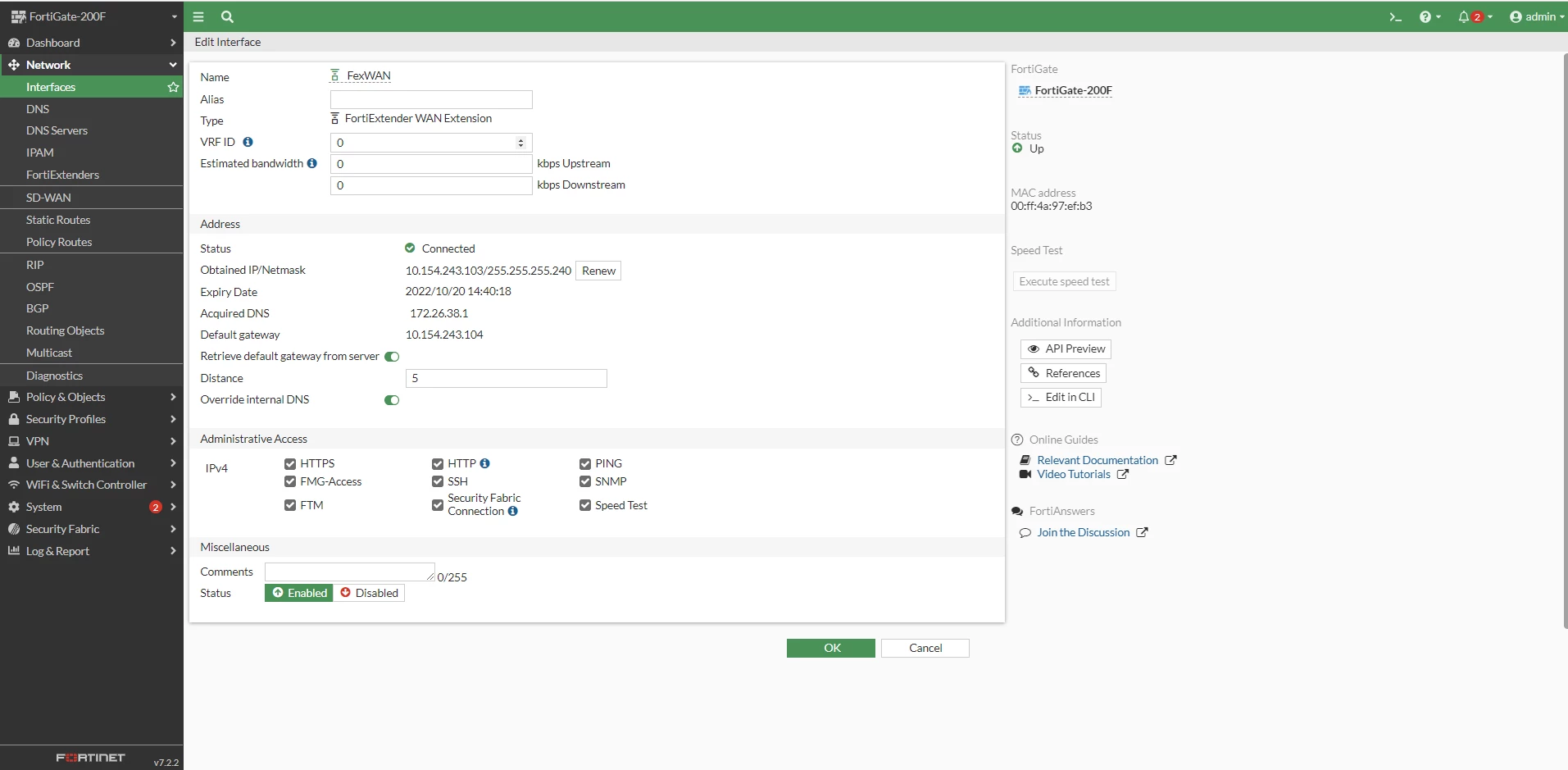Click the Security Profiles lock icon
The height and width of the screenshot is (770, 1568).
14,419
